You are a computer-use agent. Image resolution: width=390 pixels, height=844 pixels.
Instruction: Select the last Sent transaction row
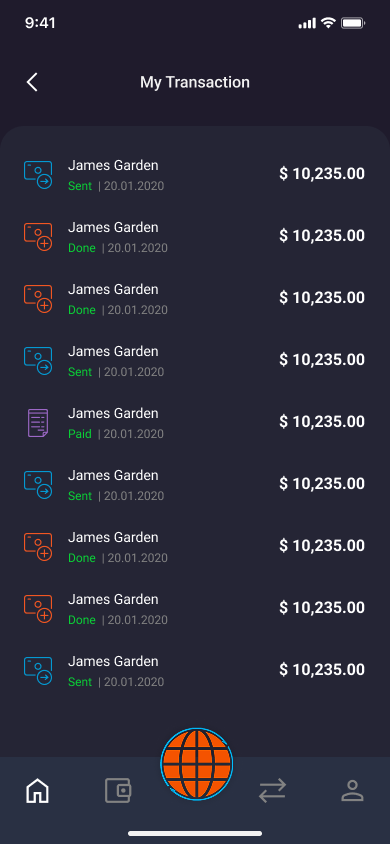tap(195, 670)
